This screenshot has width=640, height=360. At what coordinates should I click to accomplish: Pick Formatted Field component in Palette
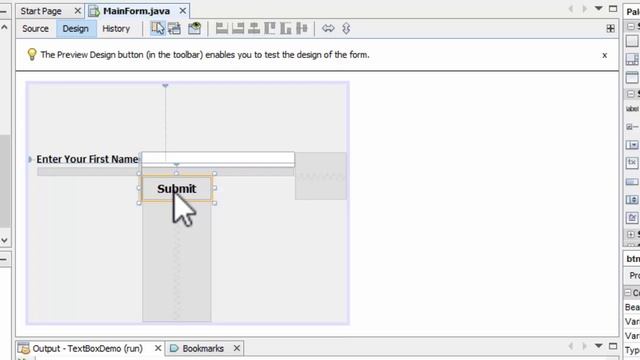pos(632,218)
